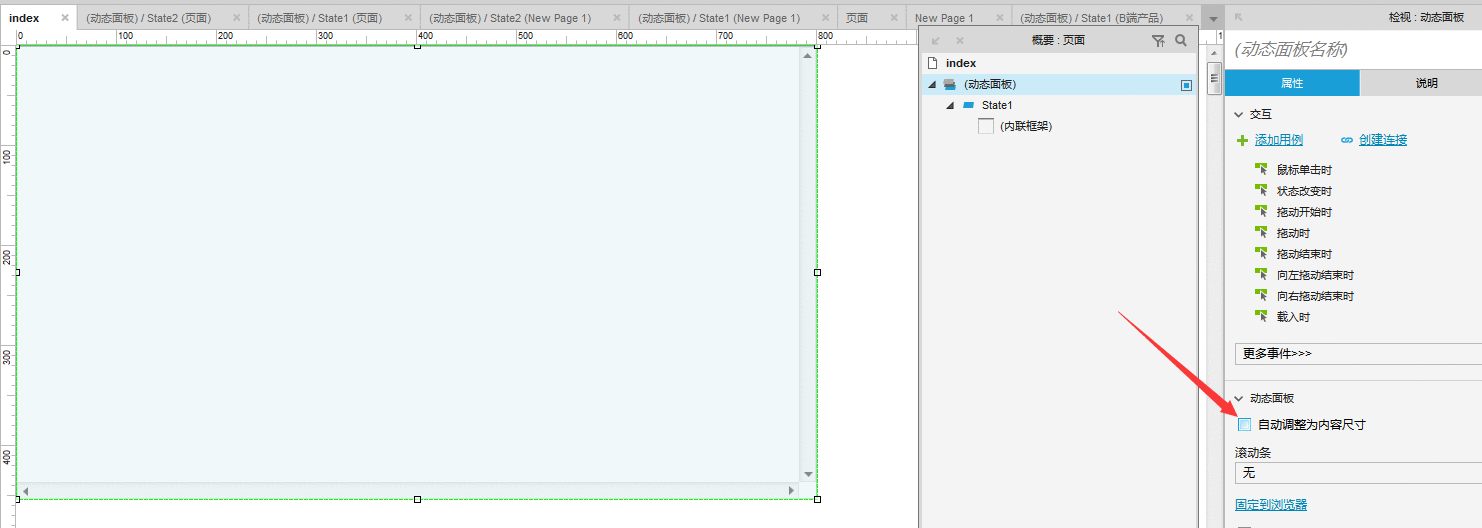Click the scrollbar thumb beside the inspector panel

click(1215, 78)
